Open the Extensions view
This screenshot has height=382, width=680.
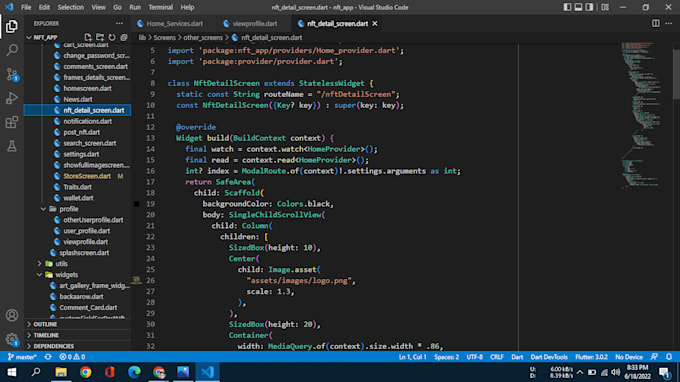tap(12, 122)
